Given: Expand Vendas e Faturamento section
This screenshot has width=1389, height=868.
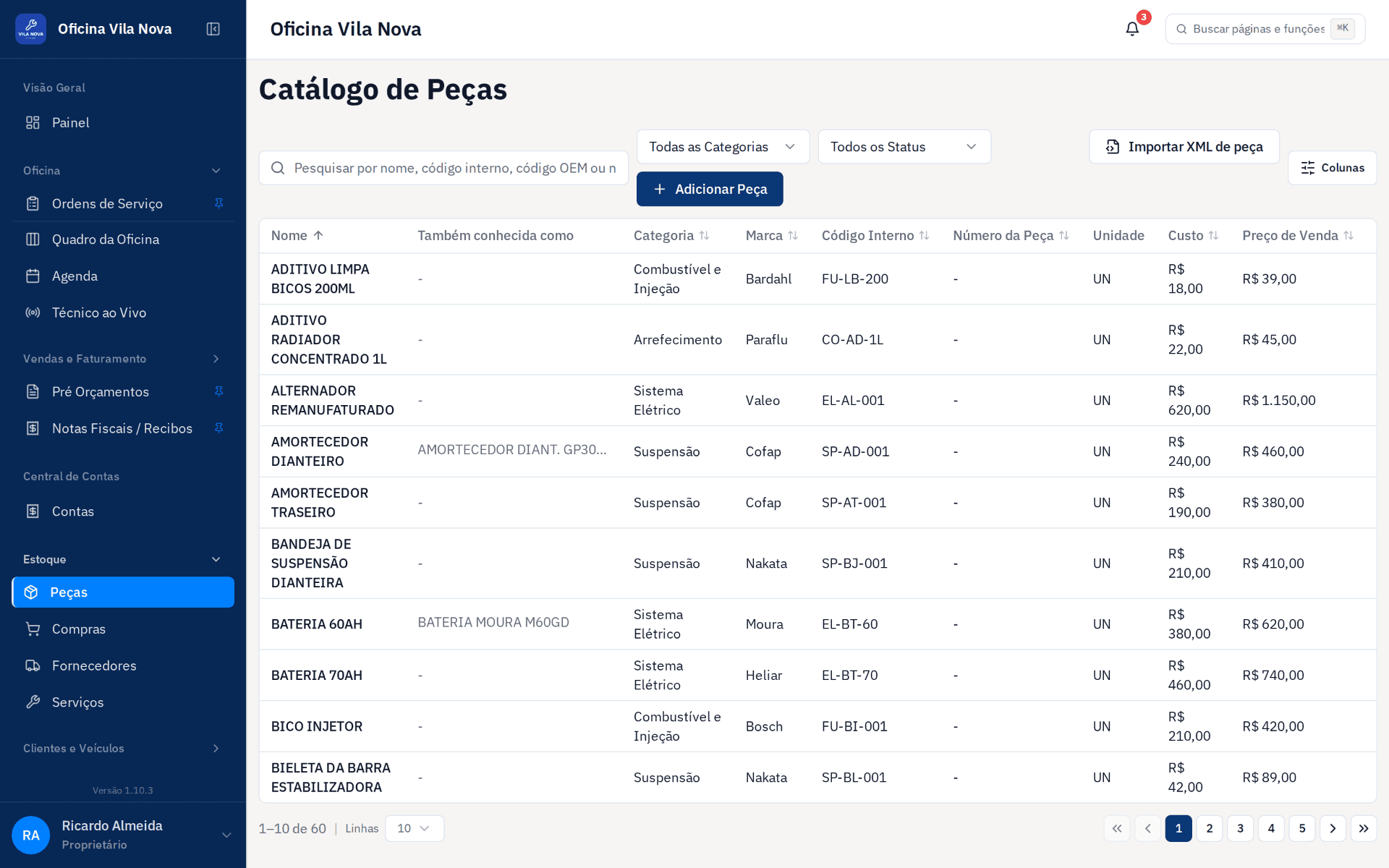Looking at the screenshot, I should pyautogui.click(x=216, y=359).
